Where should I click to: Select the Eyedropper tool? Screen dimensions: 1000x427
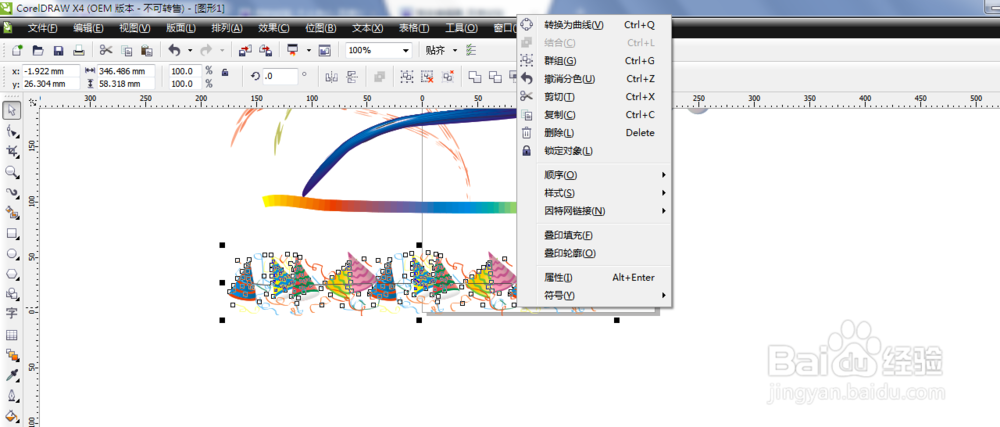[11, 375]
